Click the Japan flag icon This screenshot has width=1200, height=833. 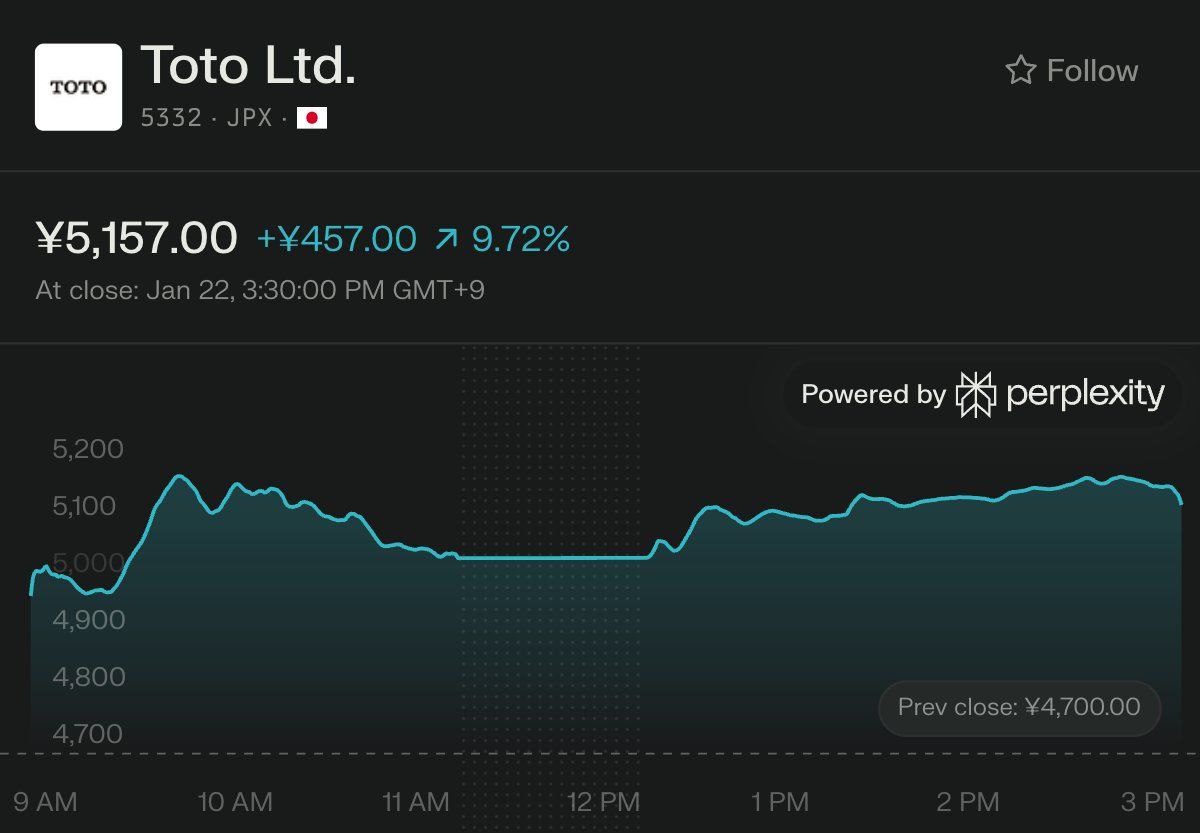pyautogui.click(x=312, y=119)
